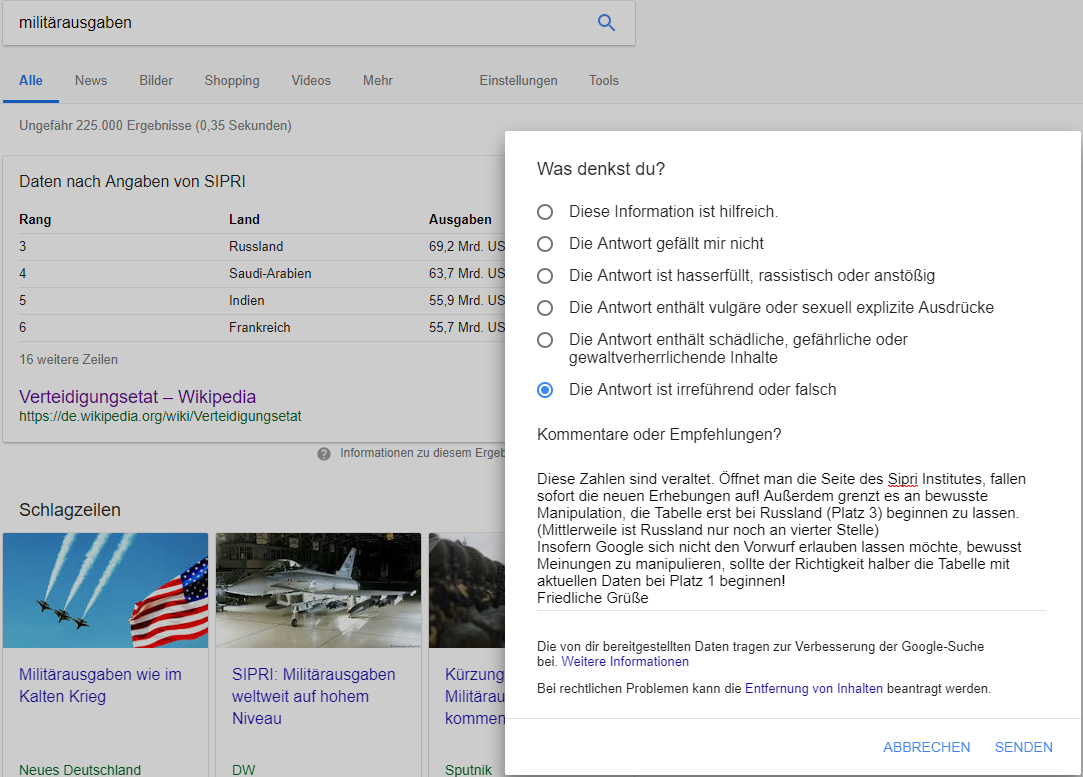Open the Einstellungen menu

tap(518, 81)
